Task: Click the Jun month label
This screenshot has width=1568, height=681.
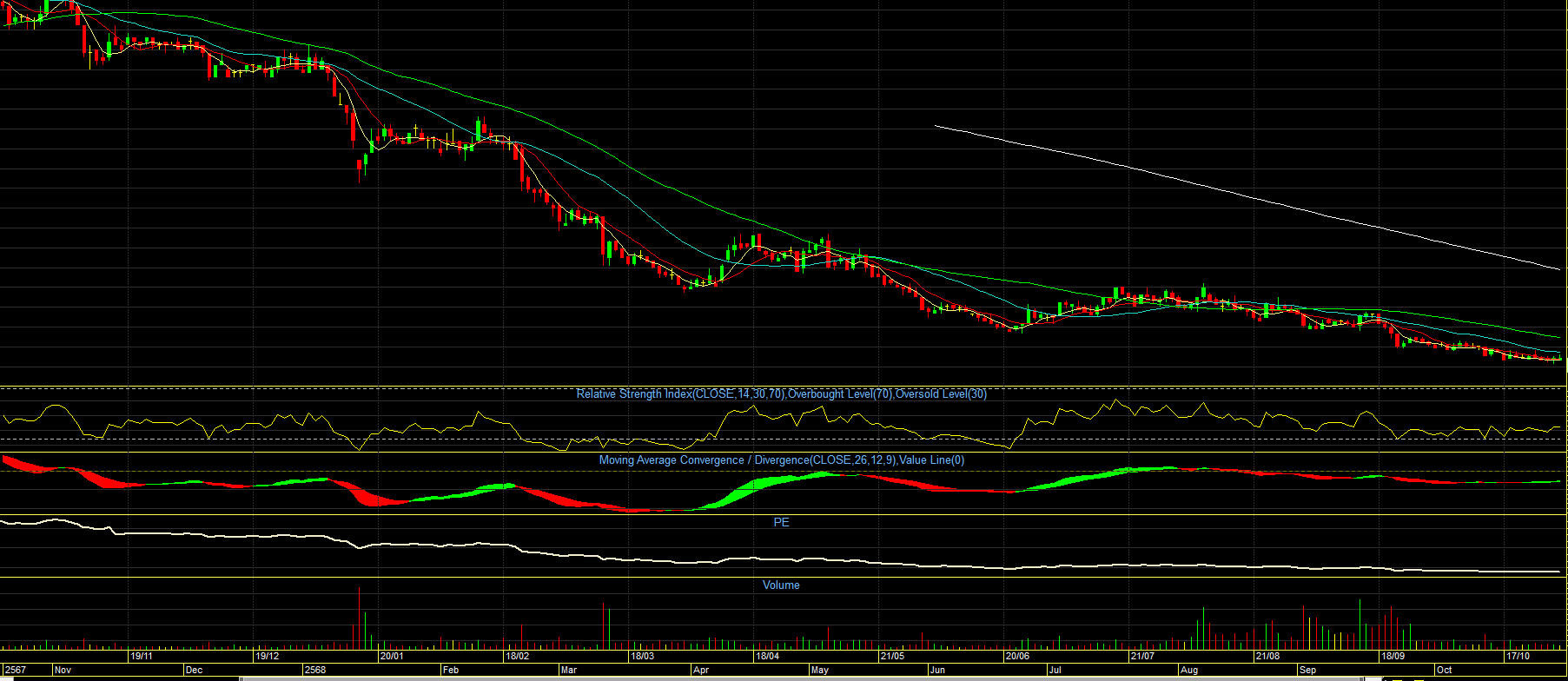Action: pyautogui.click(x=937, y=671)
